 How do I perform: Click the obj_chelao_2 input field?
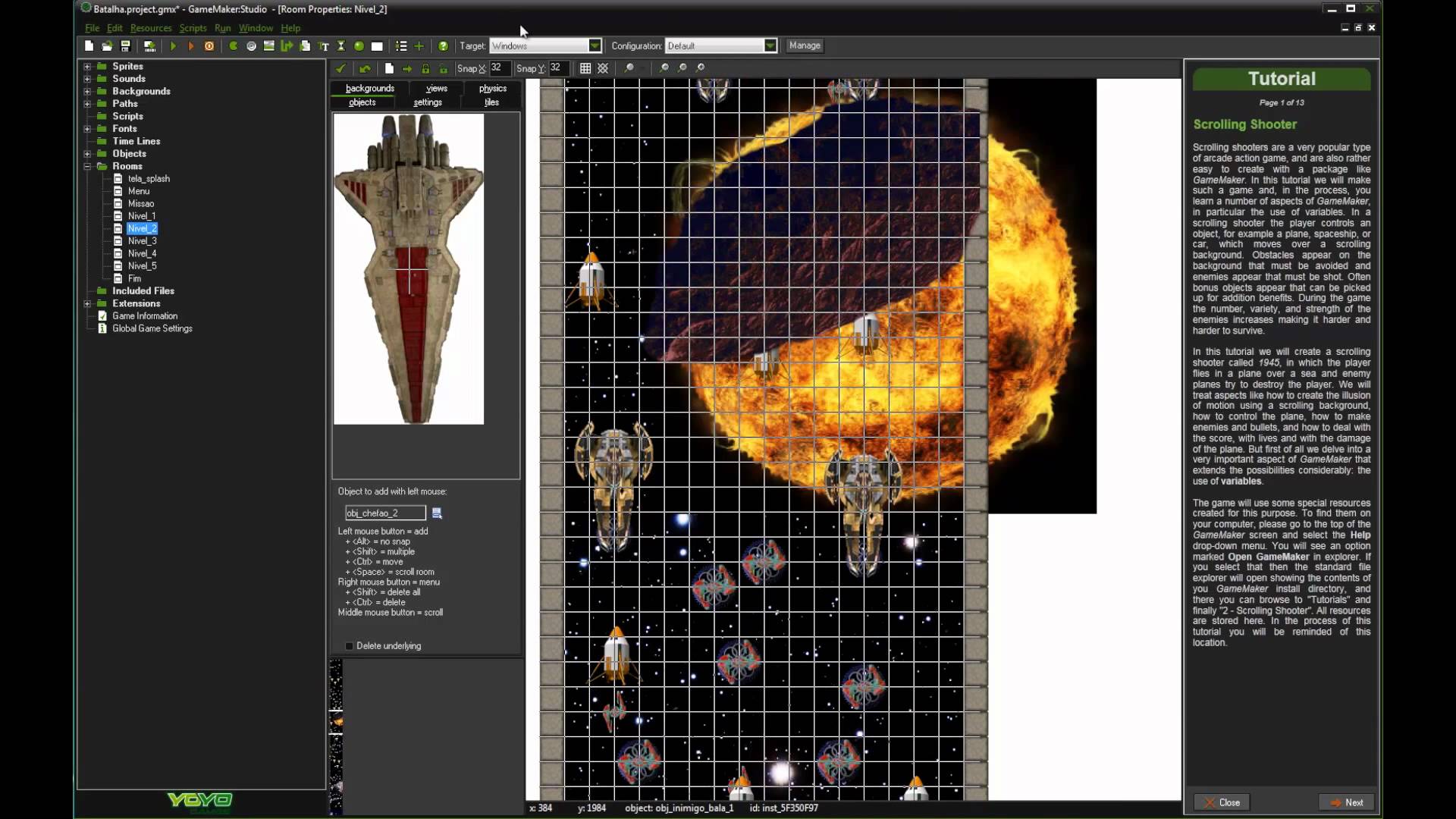(x=383, y=512)
